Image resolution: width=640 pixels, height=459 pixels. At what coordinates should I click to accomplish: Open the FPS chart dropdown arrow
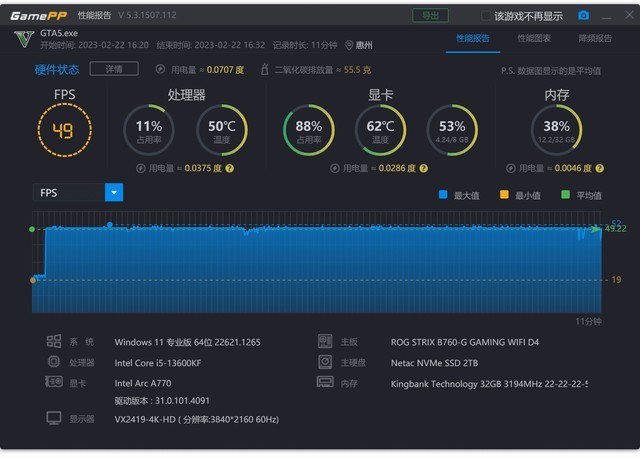point(114,193)
